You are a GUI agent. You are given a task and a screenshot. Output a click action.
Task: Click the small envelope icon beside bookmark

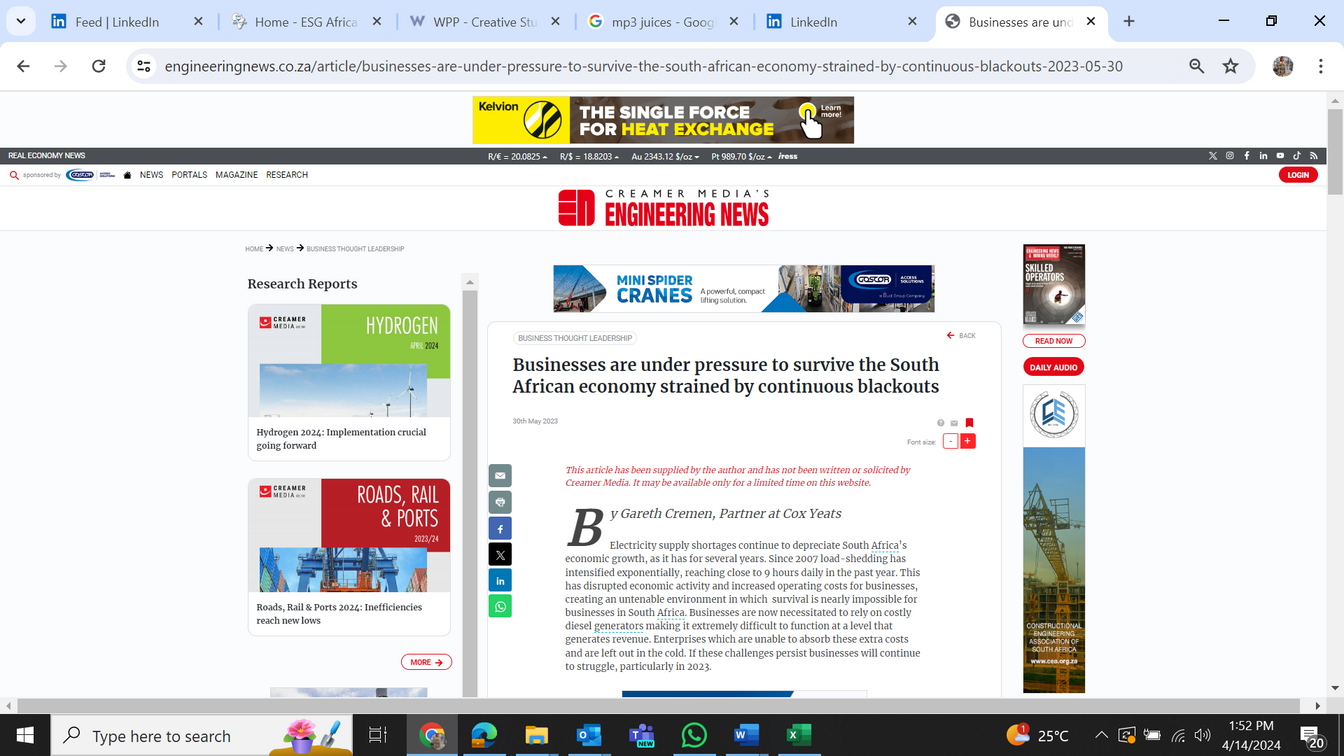point(954,423)
